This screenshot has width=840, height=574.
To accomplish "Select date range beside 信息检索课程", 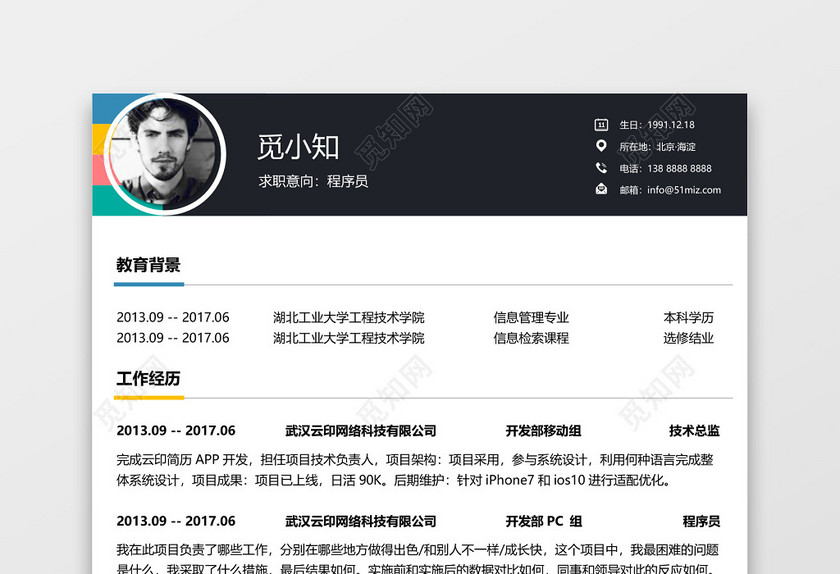I will coord(173,338).
